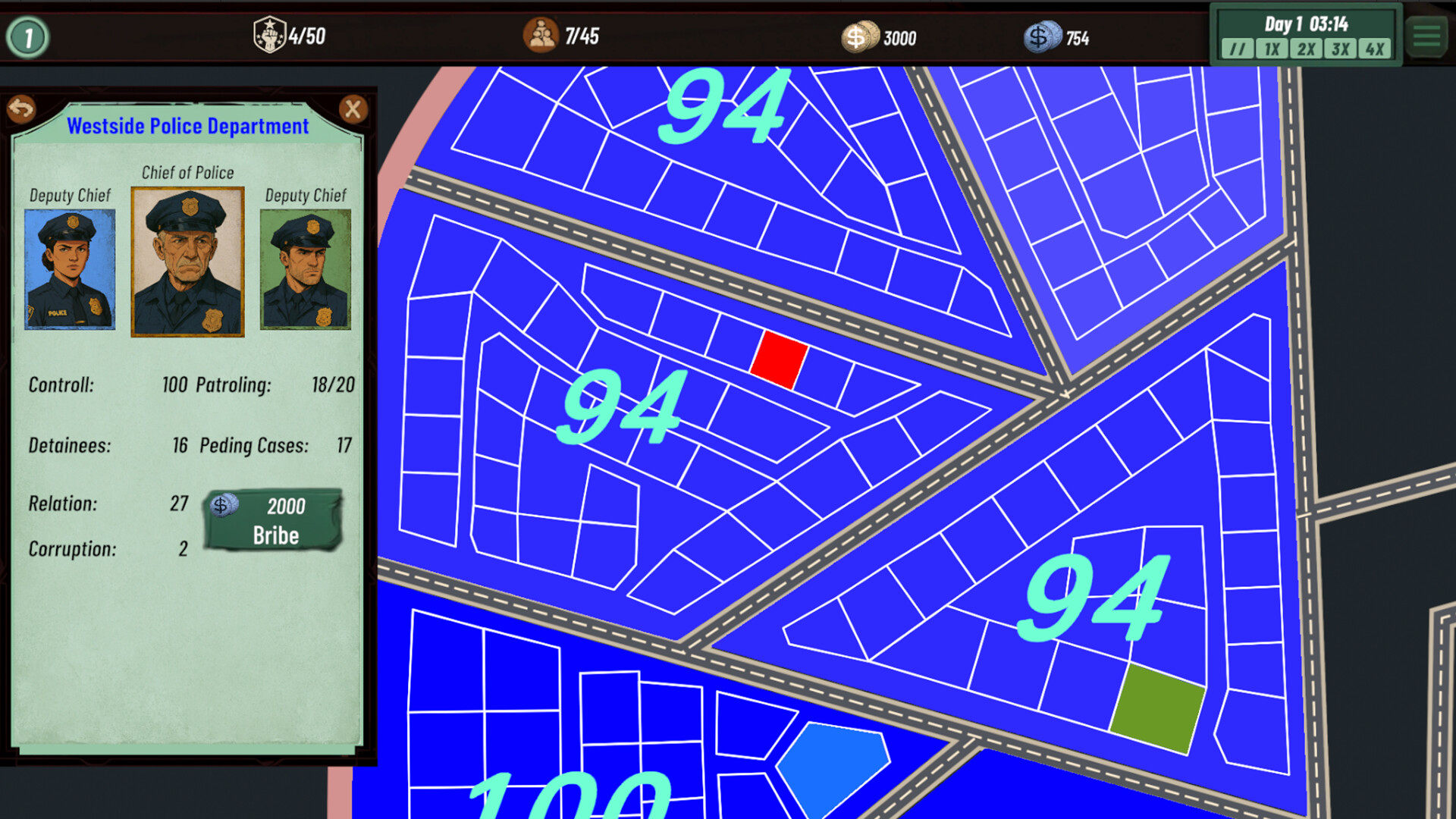Enable 2X game speed
The height and width of the screenshot is (819, 1456).
coord(1307,49)
